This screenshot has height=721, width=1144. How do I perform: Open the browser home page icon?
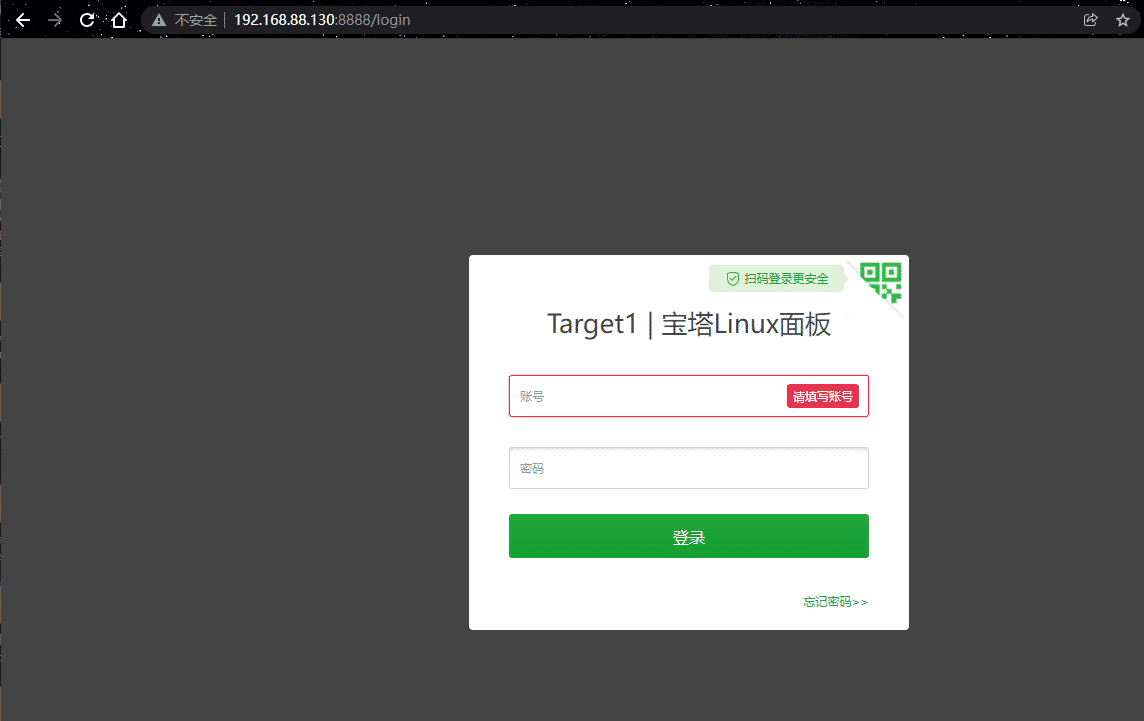tap(119, 20)
